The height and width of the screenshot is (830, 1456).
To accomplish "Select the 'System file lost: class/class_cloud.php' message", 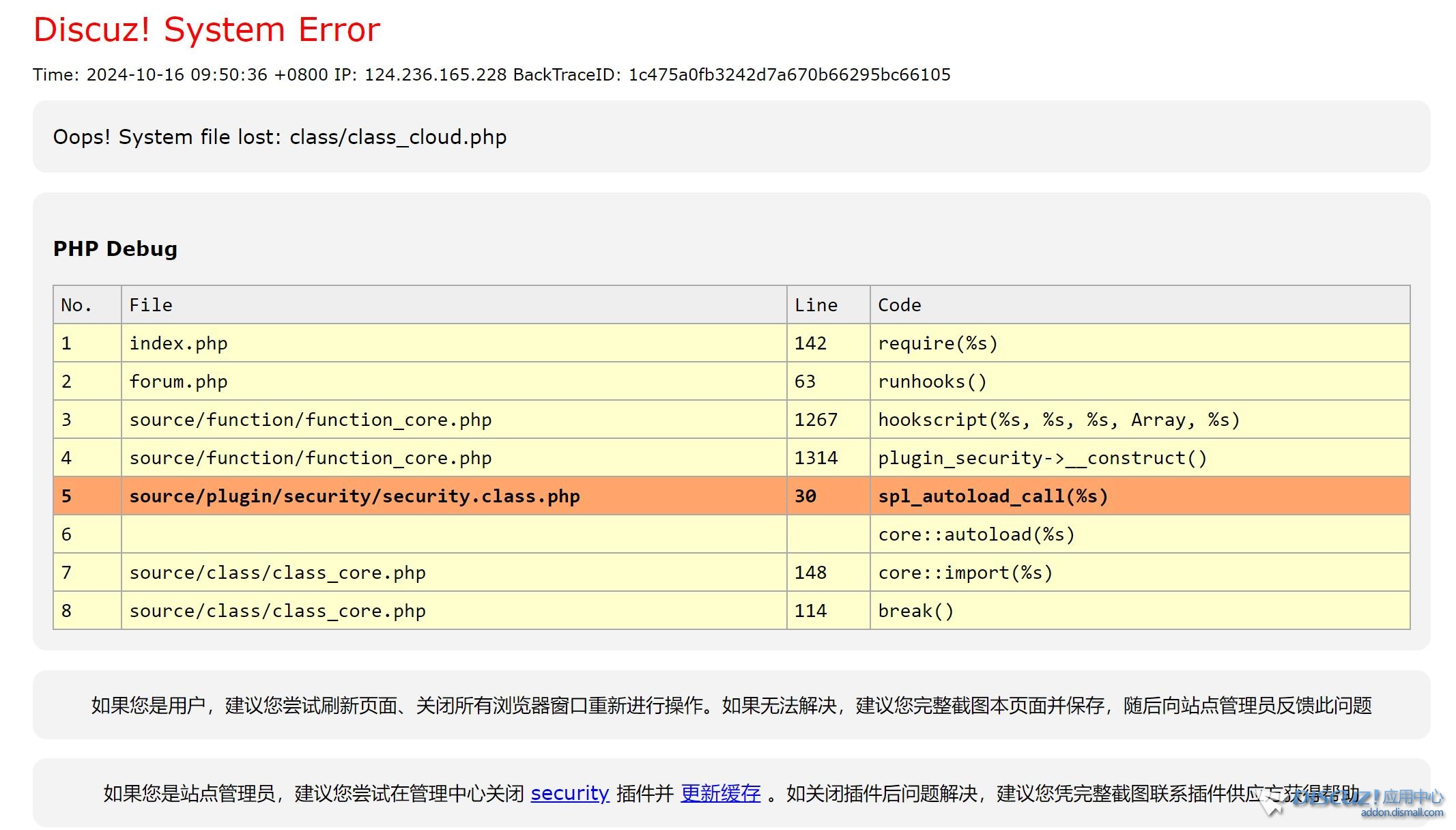I will [313, 137].
